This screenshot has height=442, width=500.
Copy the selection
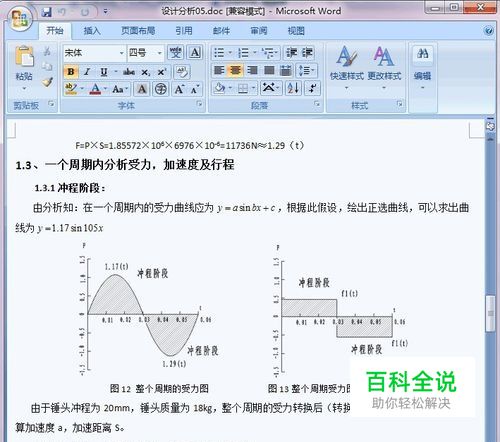47,66
